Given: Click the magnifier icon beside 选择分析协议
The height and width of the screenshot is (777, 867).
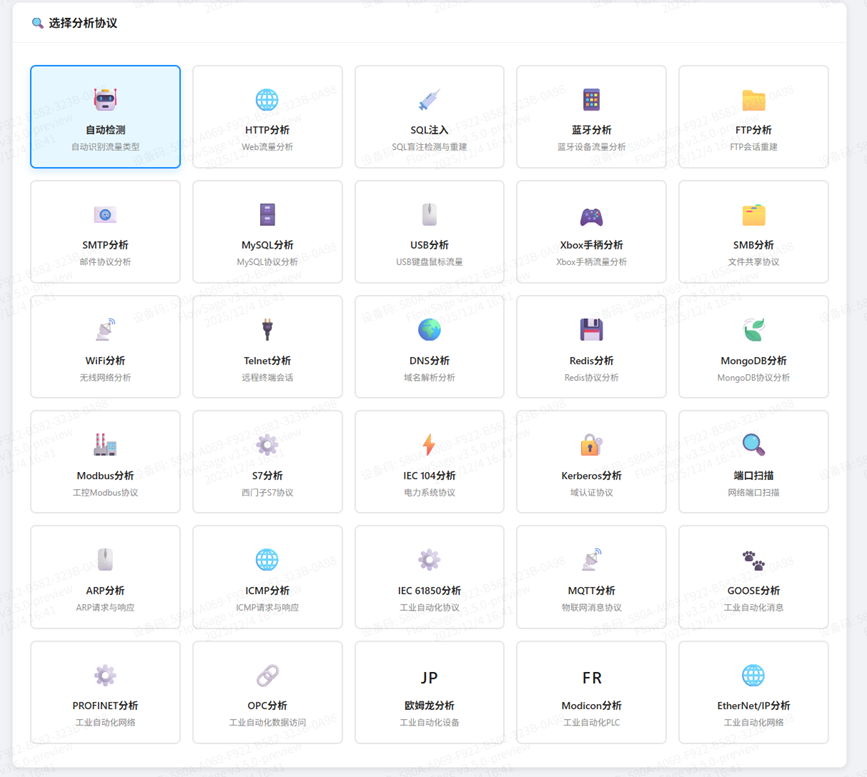Looking at the screenshot, I should 37,23.
